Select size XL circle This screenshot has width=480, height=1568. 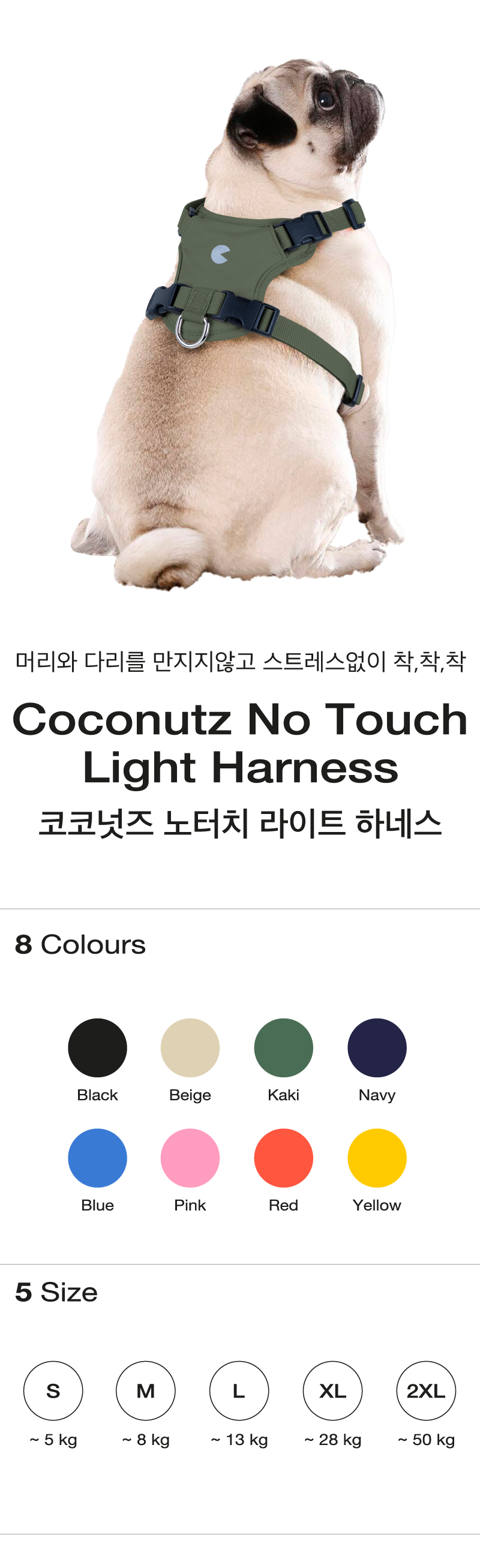coord(332,1390)
